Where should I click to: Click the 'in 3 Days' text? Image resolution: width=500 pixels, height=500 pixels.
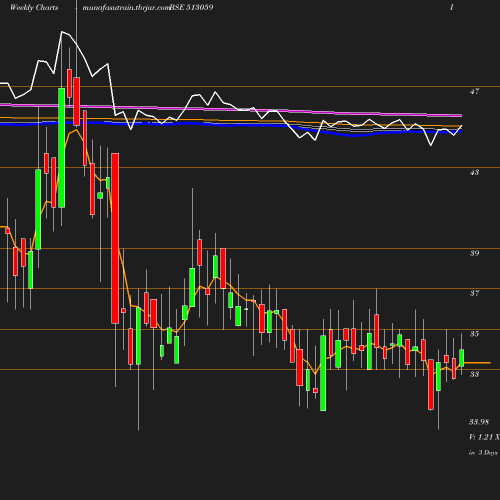[483, 453]
